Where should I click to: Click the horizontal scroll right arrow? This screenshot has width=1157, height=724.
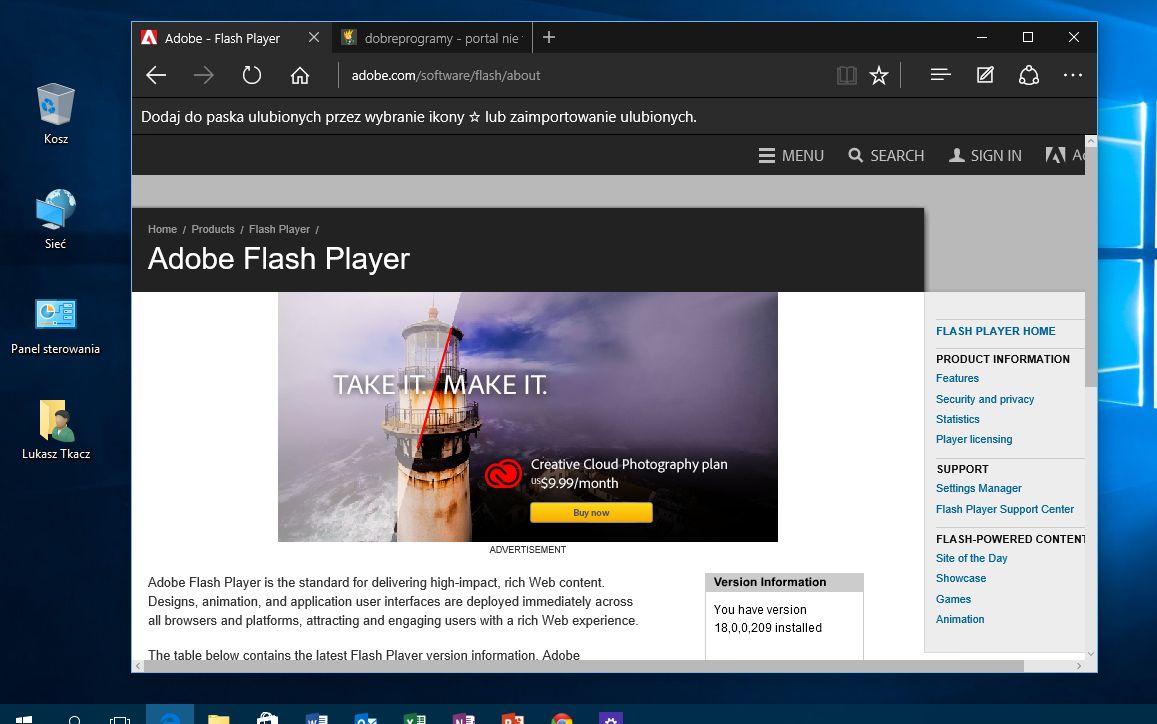point(1079,666)
